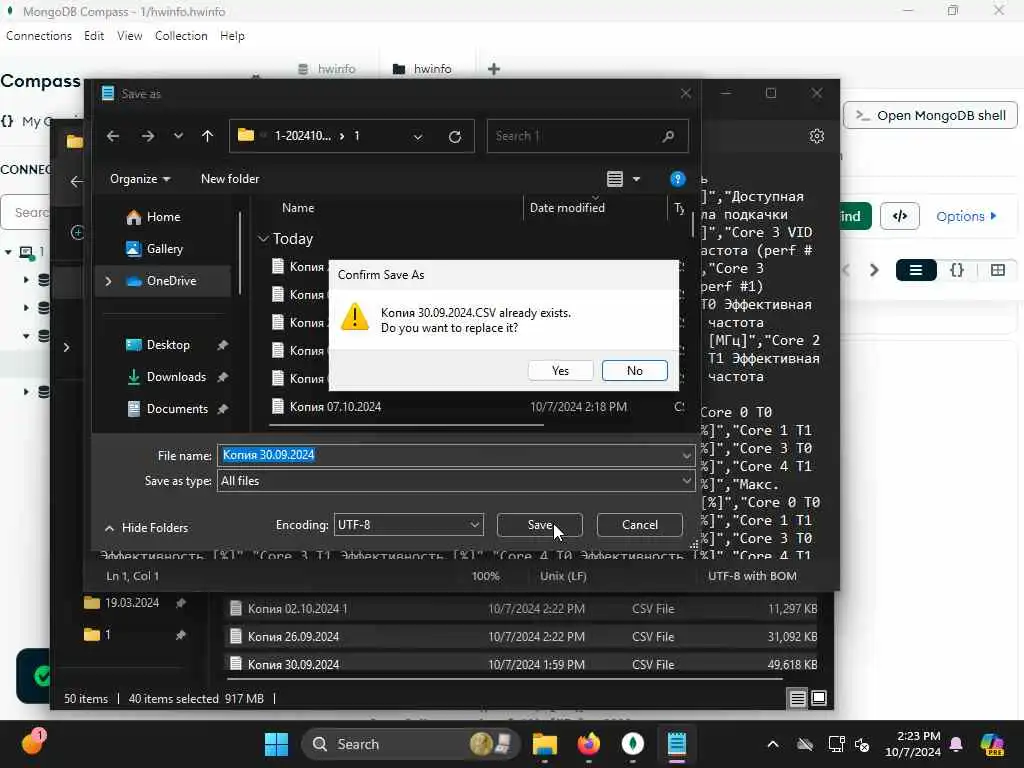1024x768 pixels.
Task: Open Windows Start menu
Action: (x=276, y=744)
